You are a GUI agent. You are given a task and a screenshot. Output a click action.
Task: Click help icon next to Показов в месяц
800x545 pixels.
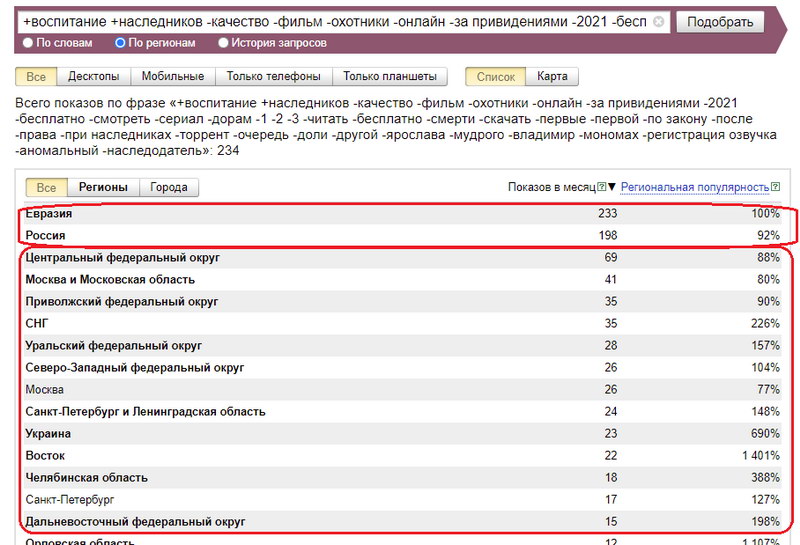[x=601, y=187]
